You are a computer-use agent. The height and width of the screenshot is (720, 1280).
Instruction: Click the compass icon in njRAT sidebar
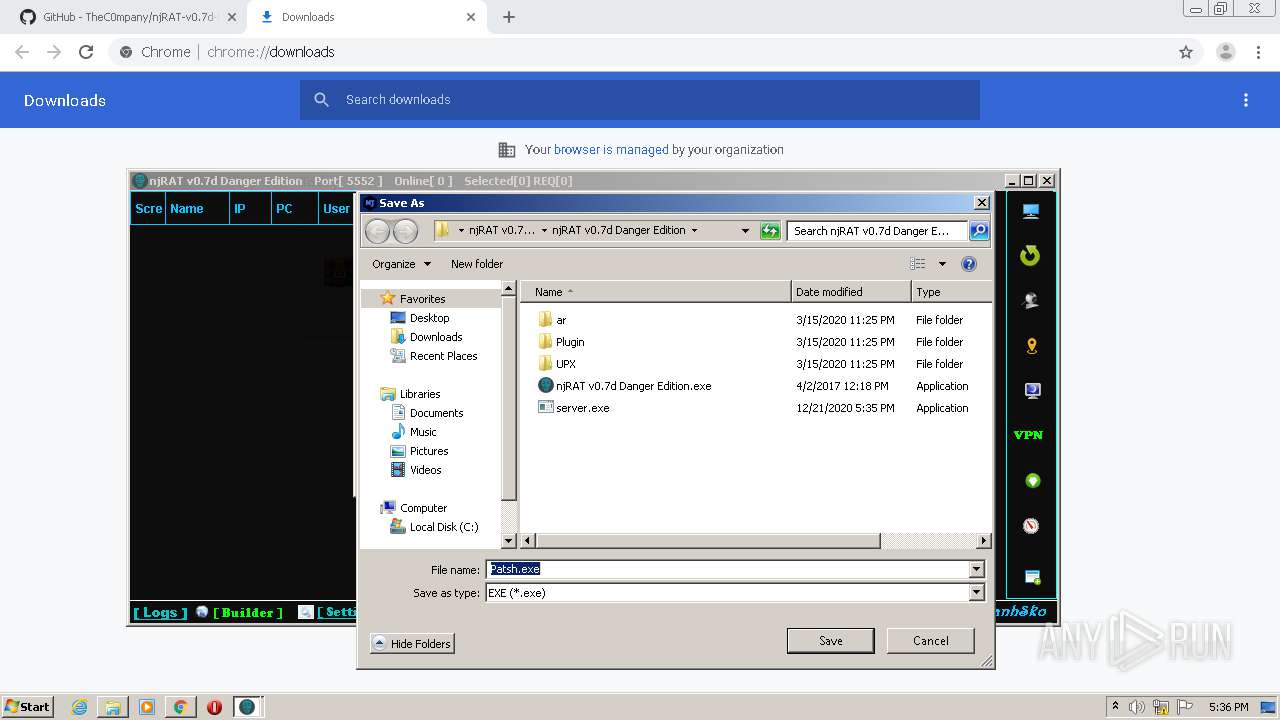coord(1031,526)
